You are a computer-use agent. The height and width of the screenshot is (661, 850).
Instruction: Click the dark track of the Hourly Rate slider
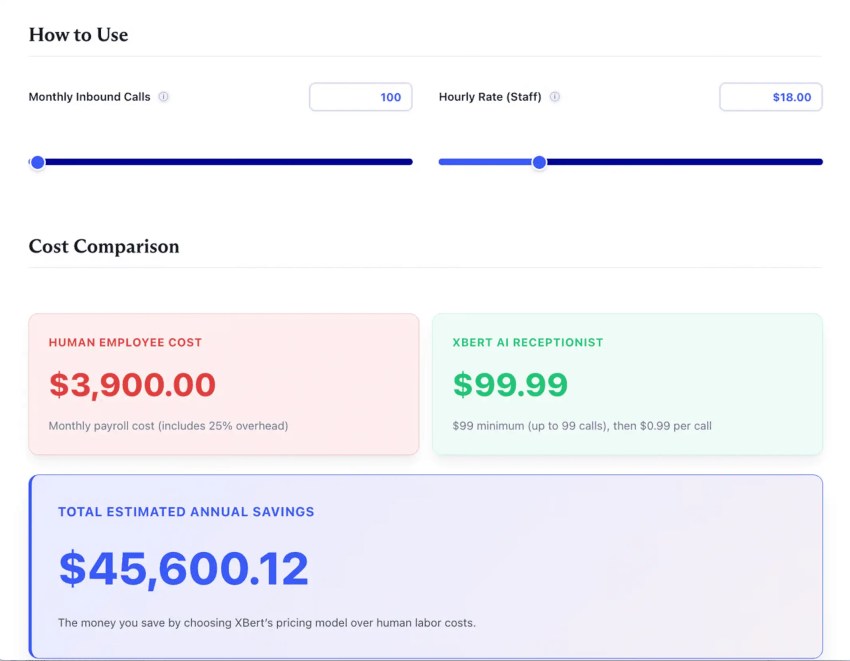click(x=685, y=162)
